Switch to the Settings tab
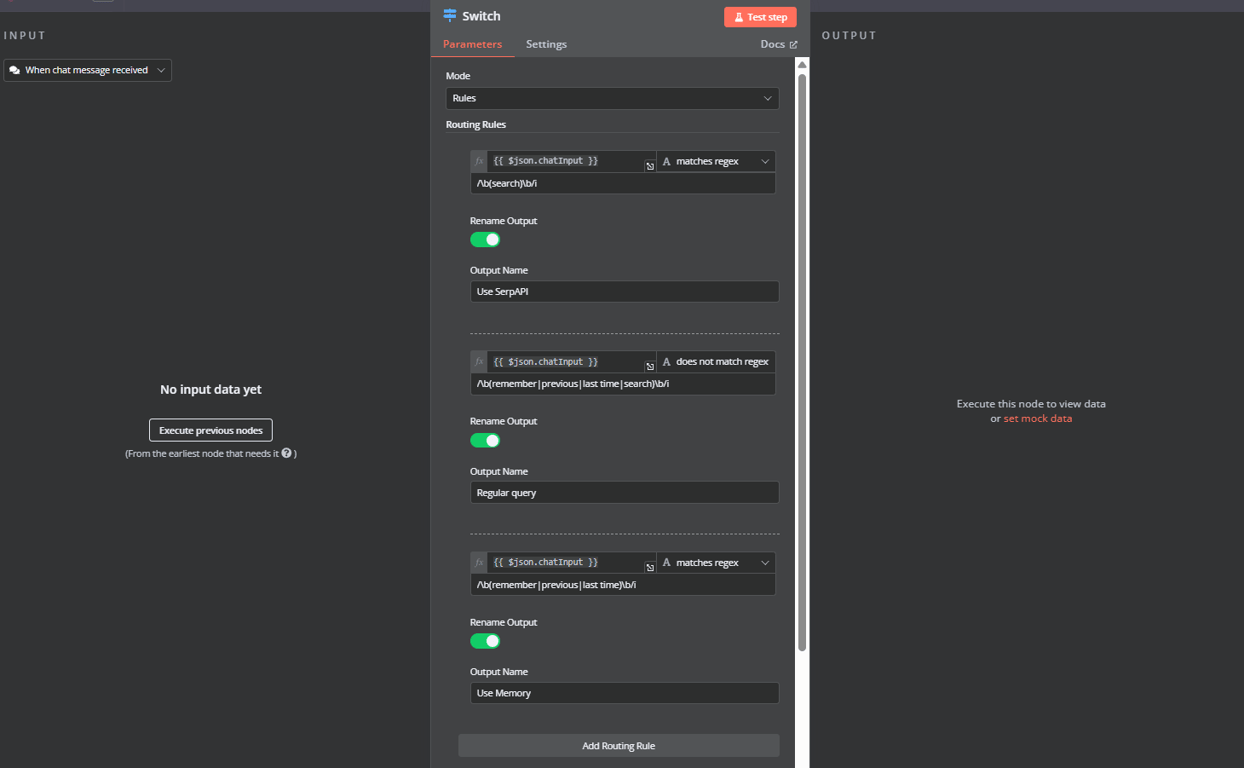 546,44
